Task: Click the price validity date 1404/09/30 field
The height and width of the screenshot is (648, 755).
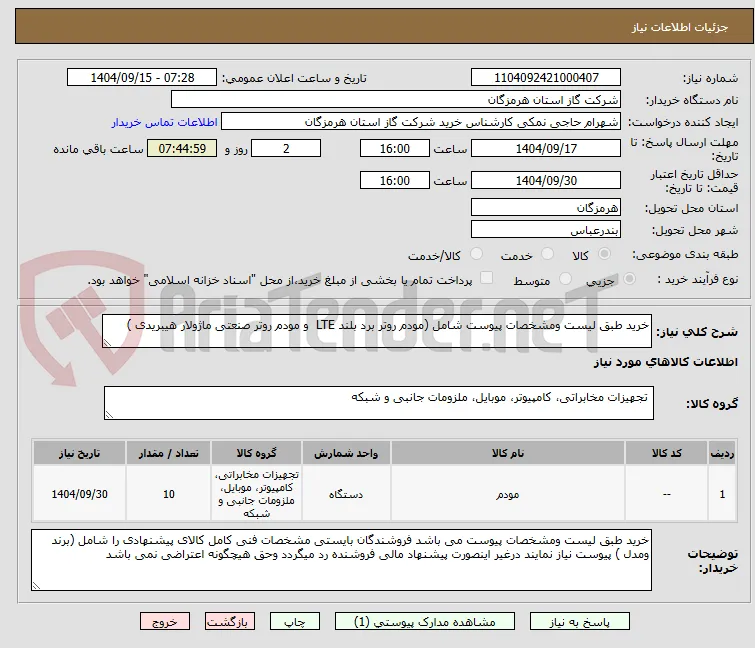Action: click(x=546, y=181)
